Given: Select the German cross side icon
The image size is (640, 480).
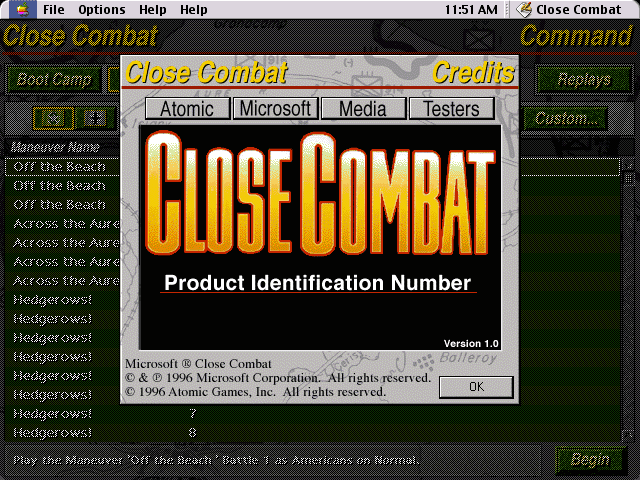Looking at the screenshot, I should pyautogui.click(x=96, y=119).
